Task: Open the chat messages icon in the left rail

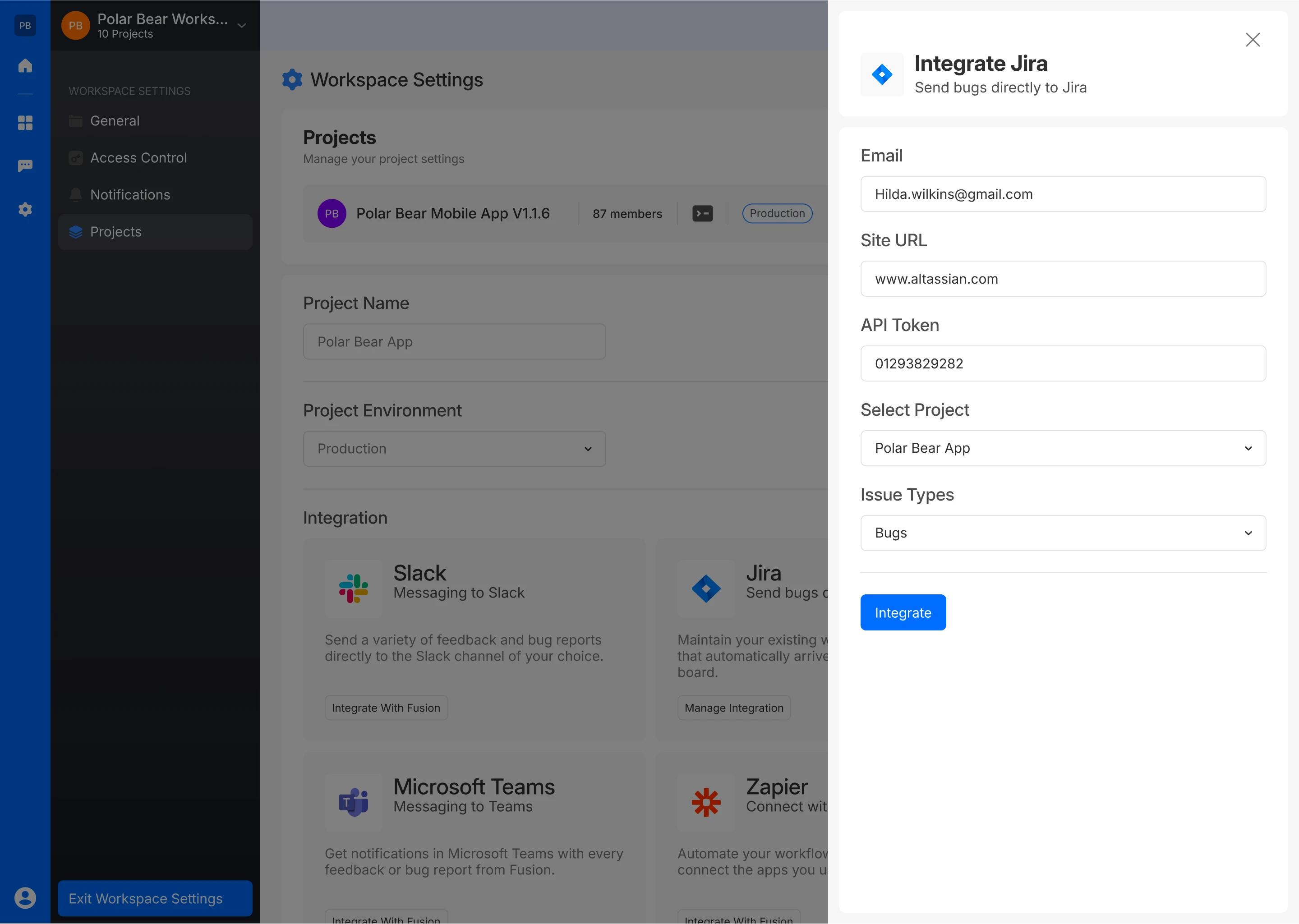Action: [x=25, y=165]
